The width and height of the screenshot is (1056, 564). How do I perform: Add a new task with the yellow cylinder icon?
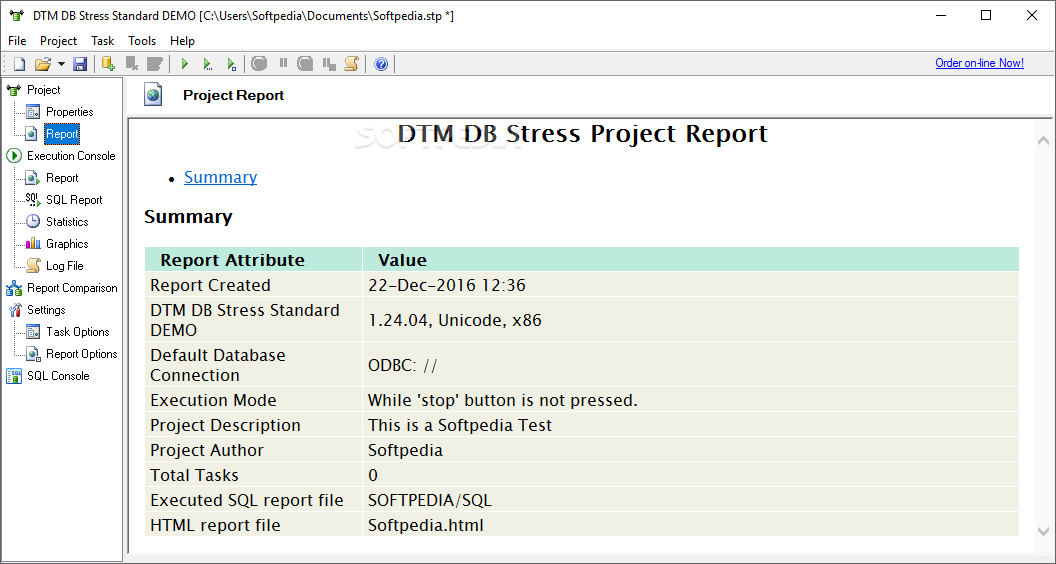[108, 64]
